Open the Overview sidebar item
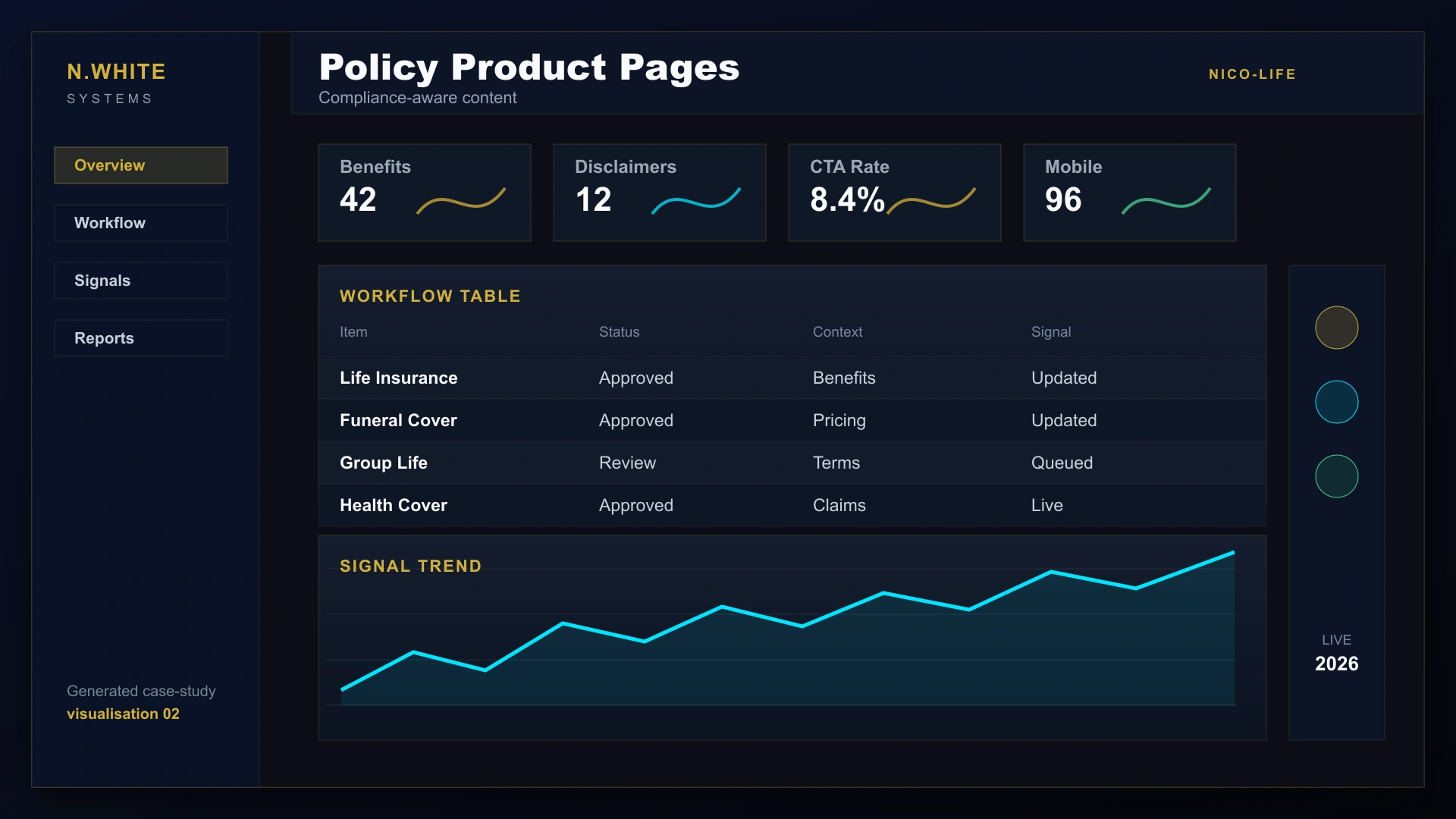Image resolution: width=1456 pixels, height=819 pixels. [141, 165]
